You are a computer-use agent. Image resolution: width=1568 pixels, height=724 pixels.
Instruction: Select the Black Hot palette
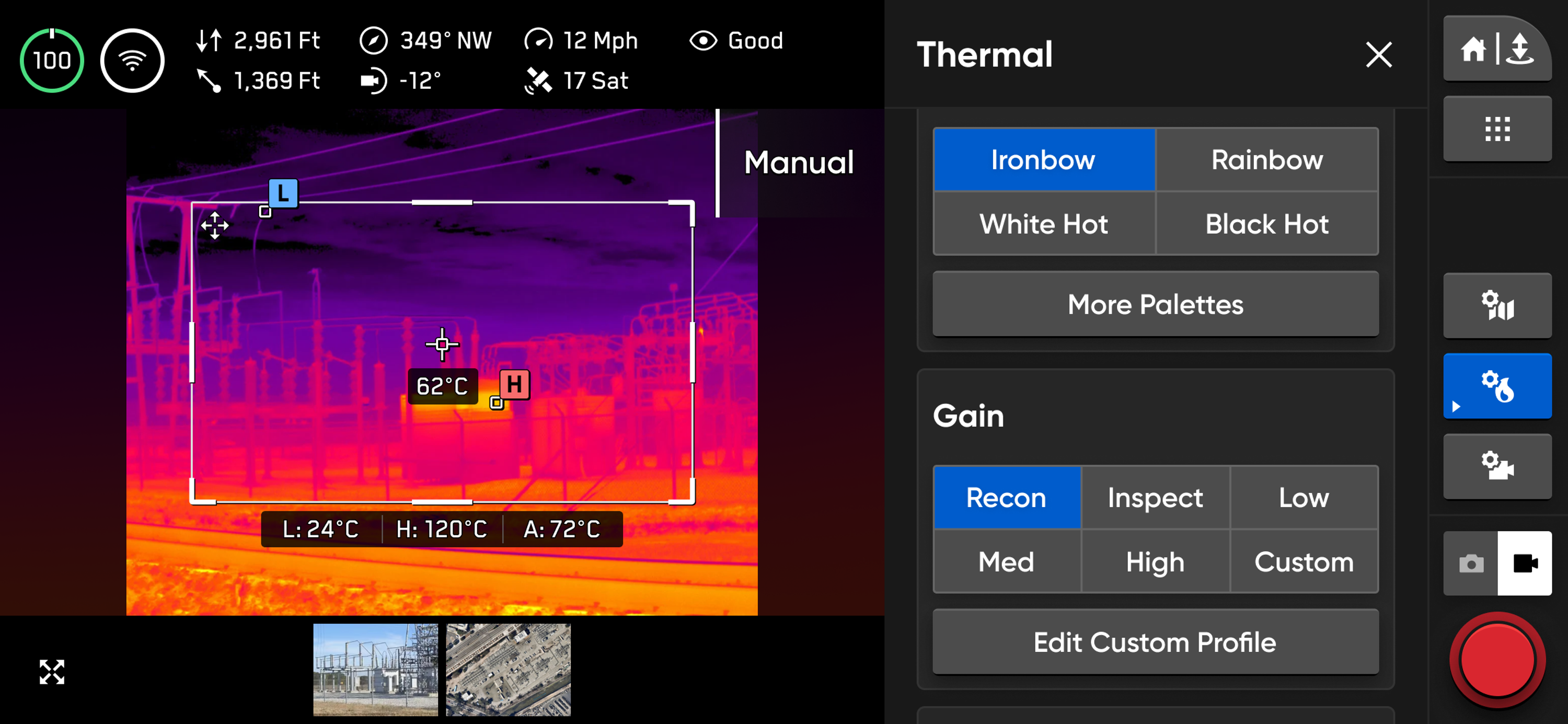tap(1267, 223)
